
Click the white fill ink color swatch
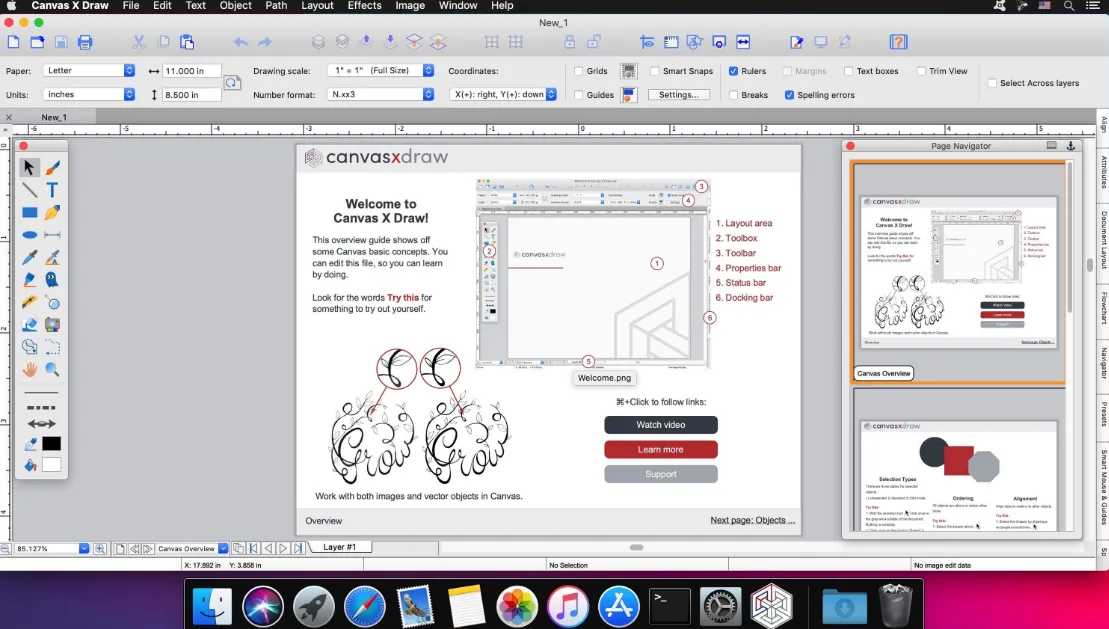(51, 465)
